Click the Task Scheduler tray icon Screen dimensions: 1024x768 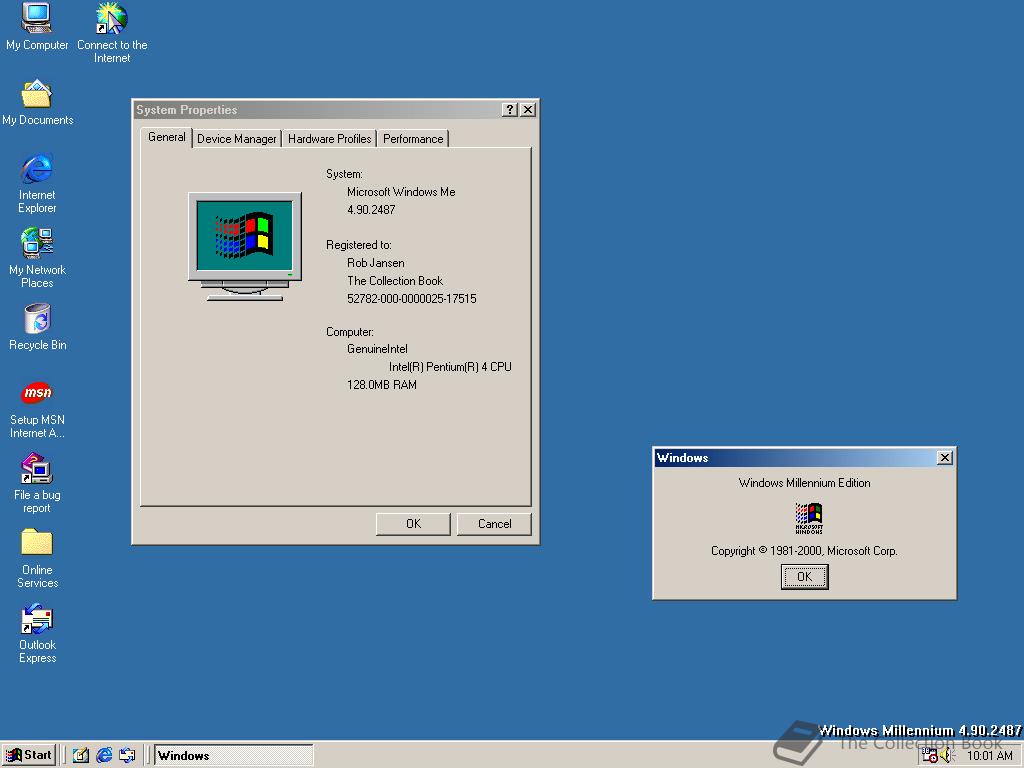[x=929, y=756]
